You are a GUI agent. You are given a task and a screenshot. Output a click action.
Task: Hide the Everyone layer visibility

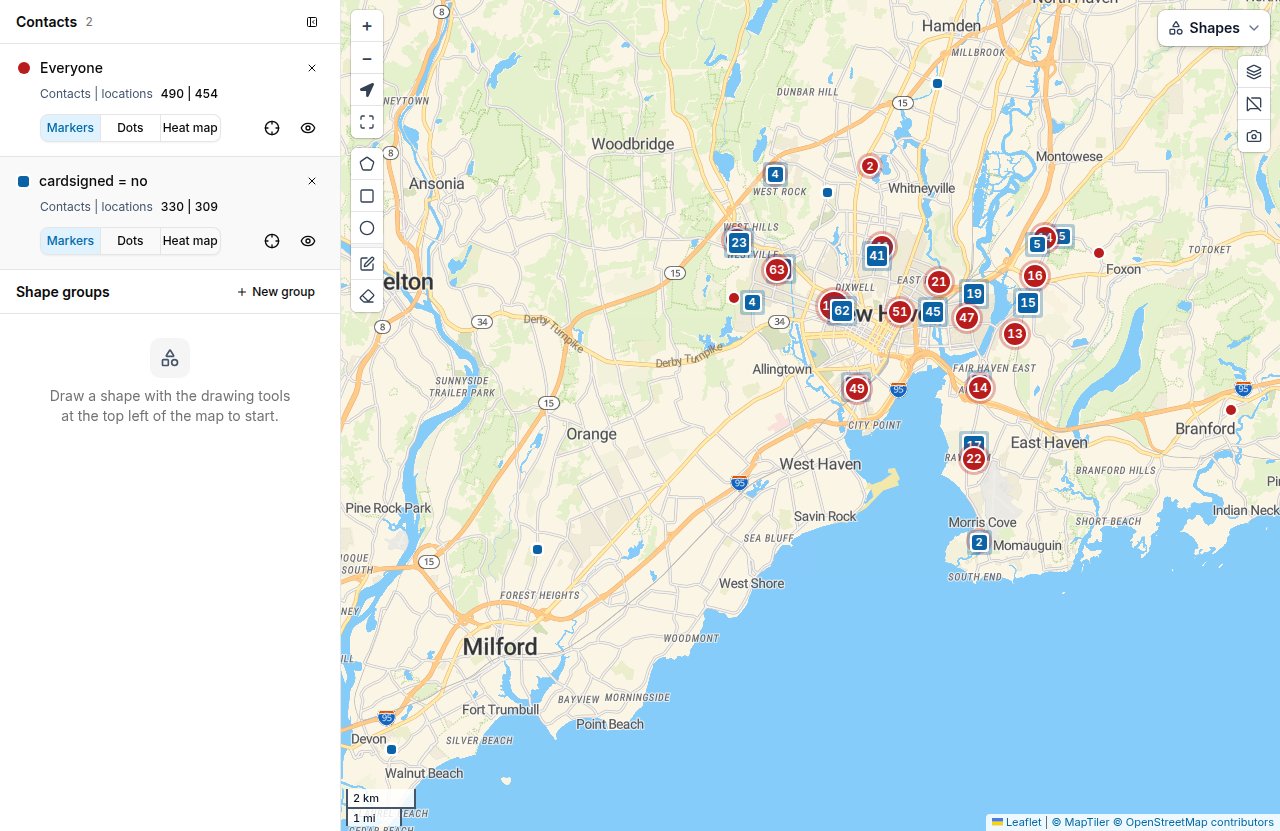click(x=308, y=128)
